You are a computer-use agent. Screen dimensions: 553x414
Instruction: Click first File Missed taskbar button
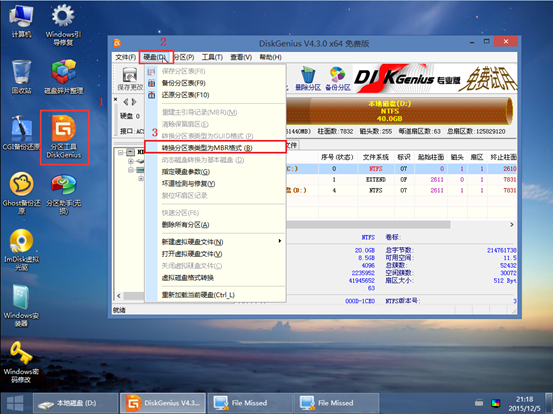tap(250, 403)
